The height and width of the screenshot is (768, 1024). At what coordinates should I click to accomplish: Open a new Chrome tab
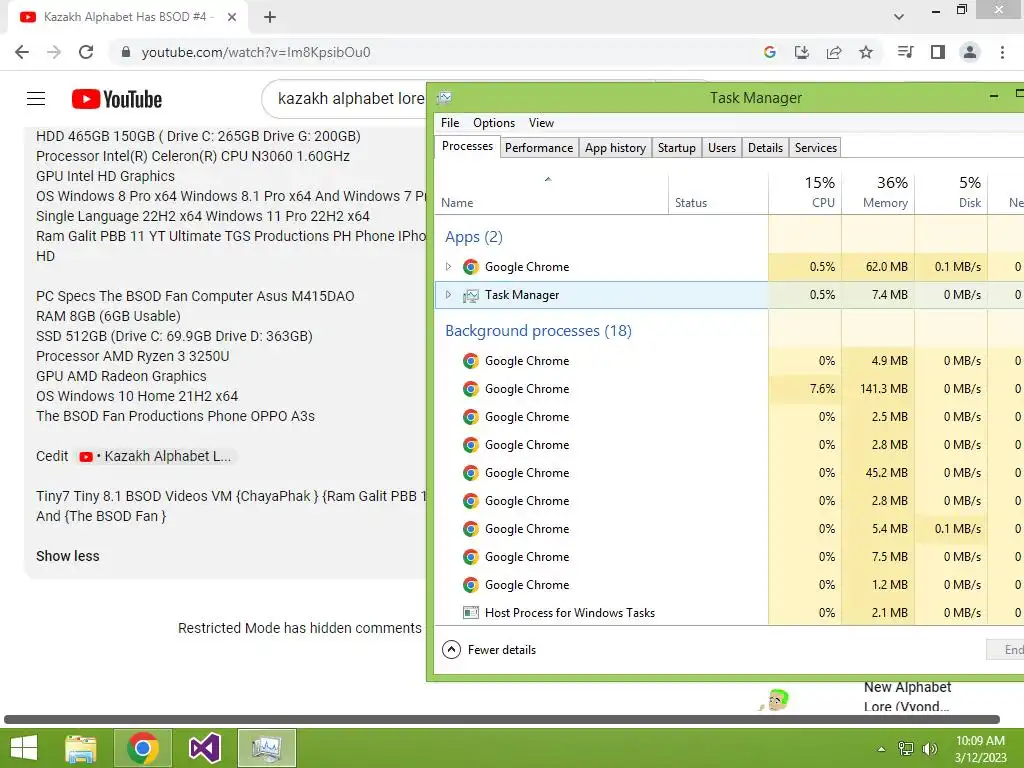coord(270,17)
